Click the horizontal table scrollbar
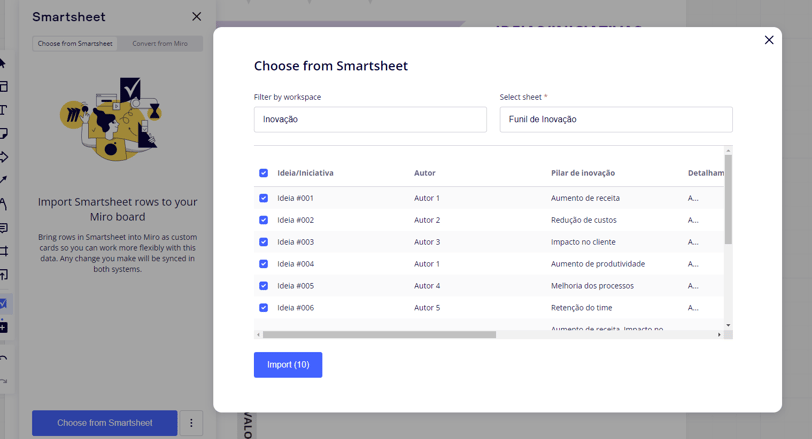This screenshot has width=812, height=439. coord(380,335)
